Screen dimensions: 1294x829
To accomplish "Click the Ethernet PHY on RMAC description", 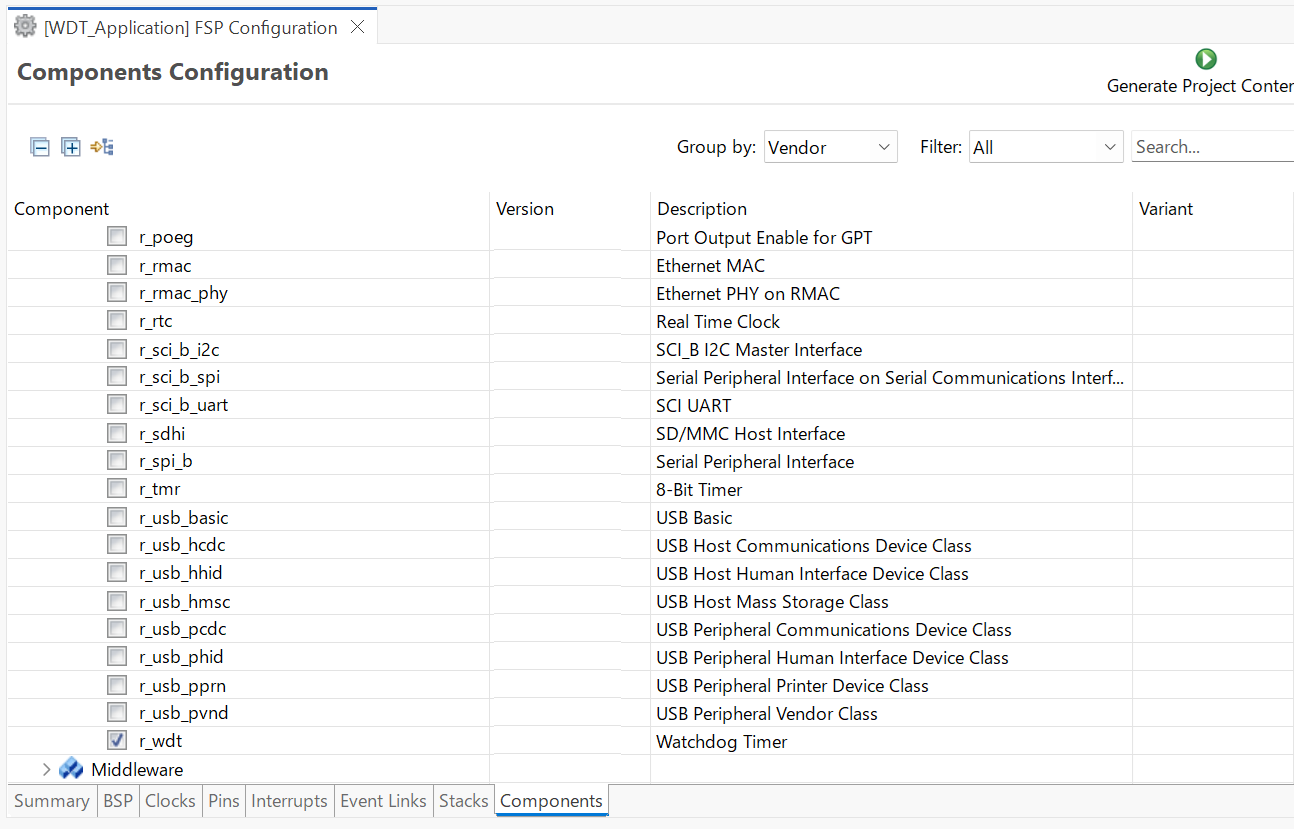I will [x=748, y=293].
